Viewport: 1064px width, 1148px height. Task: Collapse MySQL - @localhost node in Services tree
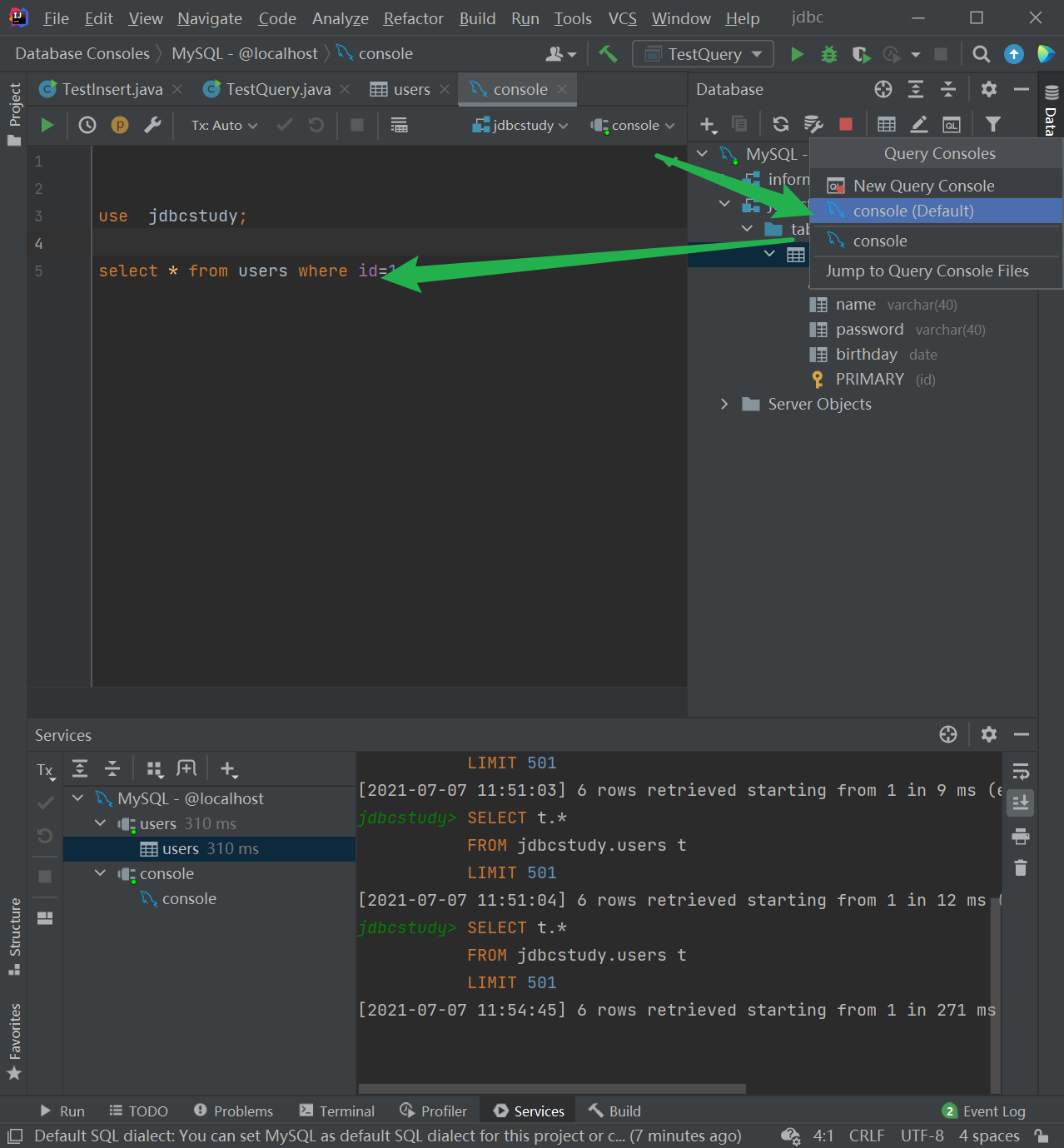pyautogui.click(x=78, y=798)
